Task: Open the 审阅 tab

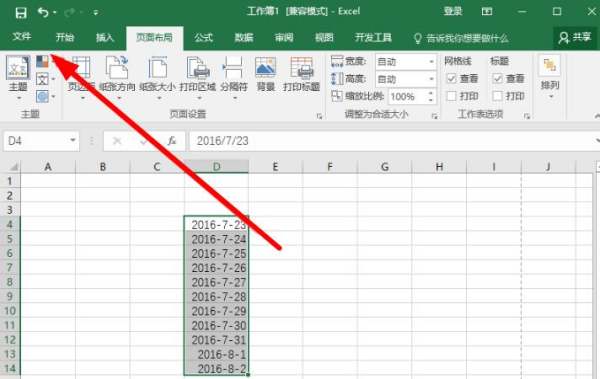Action: click(284, 37)
